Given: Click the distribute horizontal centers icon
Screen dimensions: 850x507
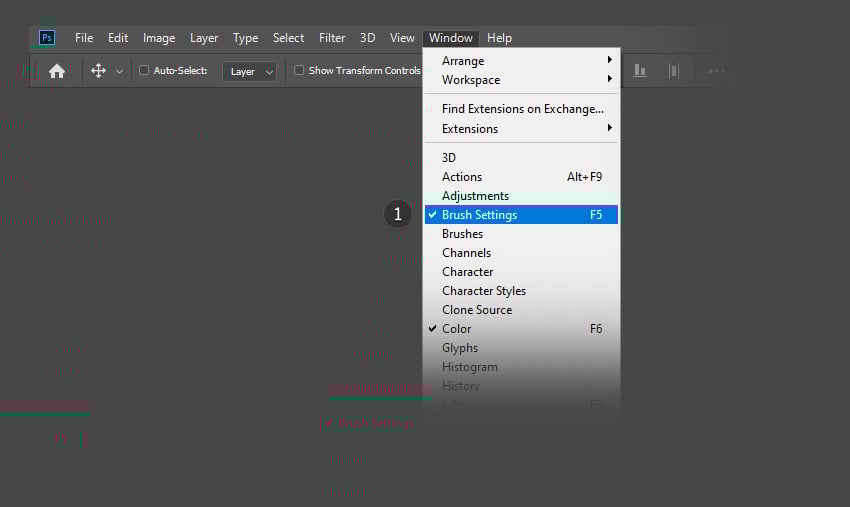Looking at the screenshot, I should pyautogui.click(x=674, y=70).
